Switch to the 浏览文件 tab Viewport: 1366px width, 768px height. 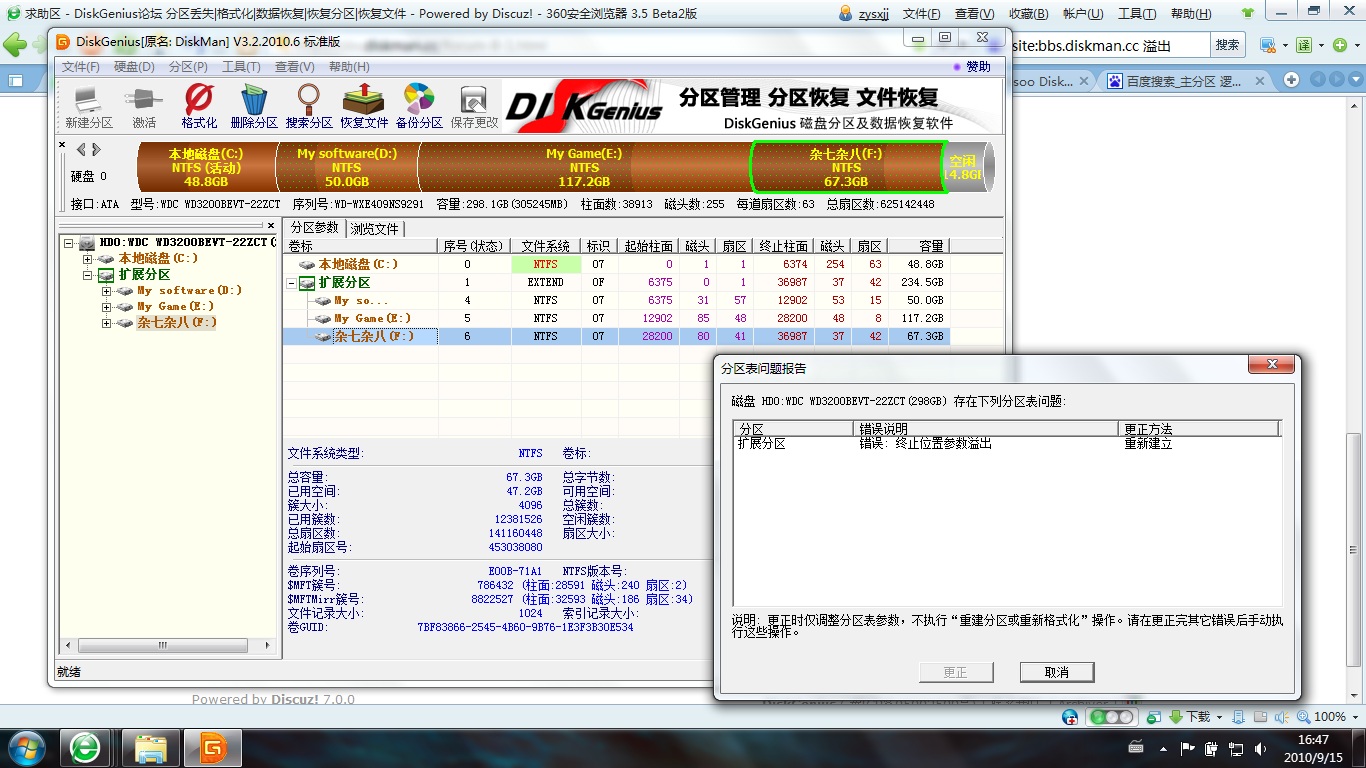coord(374,229)
